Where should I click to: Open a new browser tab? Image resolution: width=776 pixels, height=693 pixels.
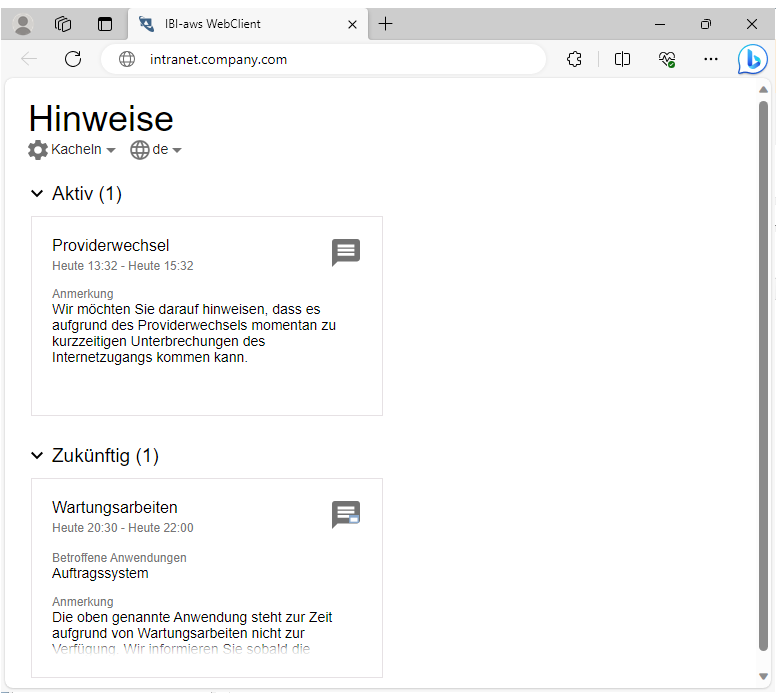[386, 24]
